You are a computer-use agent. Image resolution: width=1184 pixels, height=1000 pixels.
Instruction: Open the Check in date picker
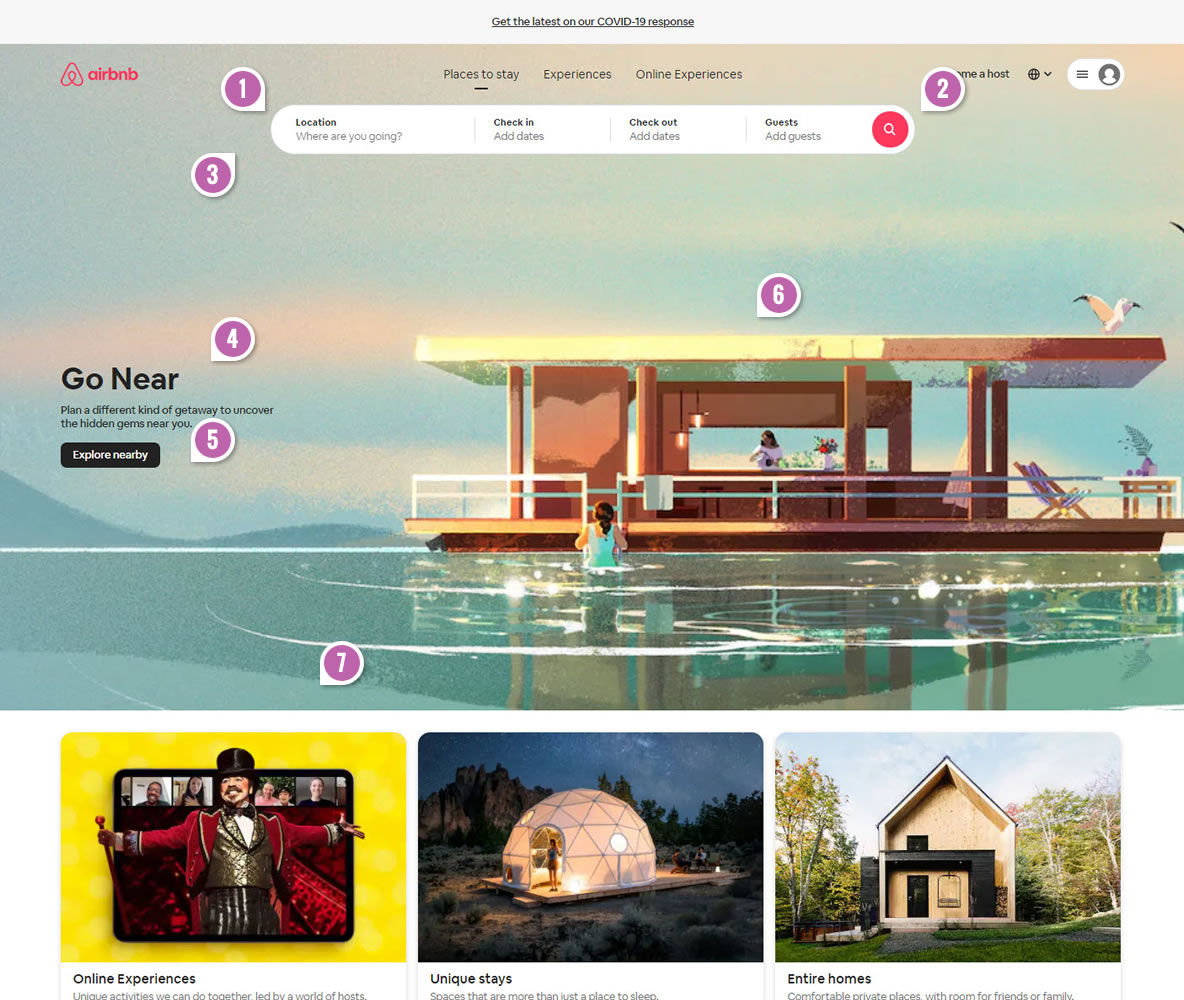point(541,129)
